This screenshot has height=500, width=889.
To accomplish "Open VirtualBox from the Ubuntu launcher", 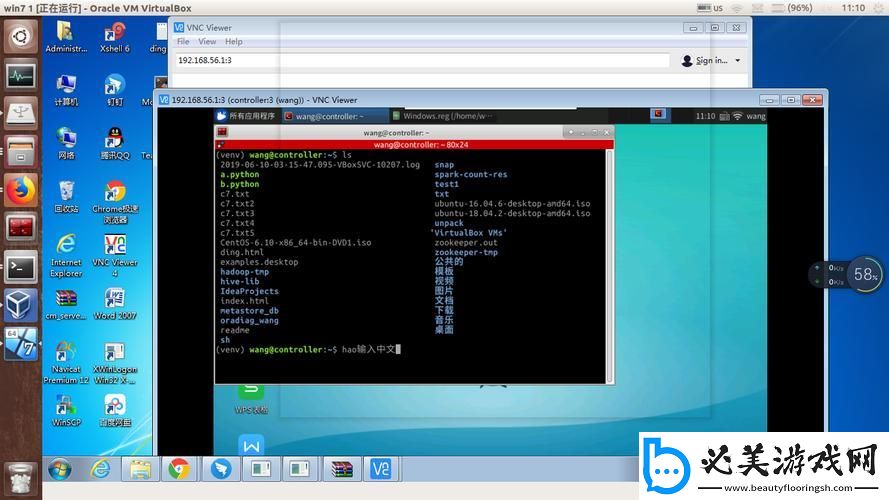I will (x=20, y=304).
